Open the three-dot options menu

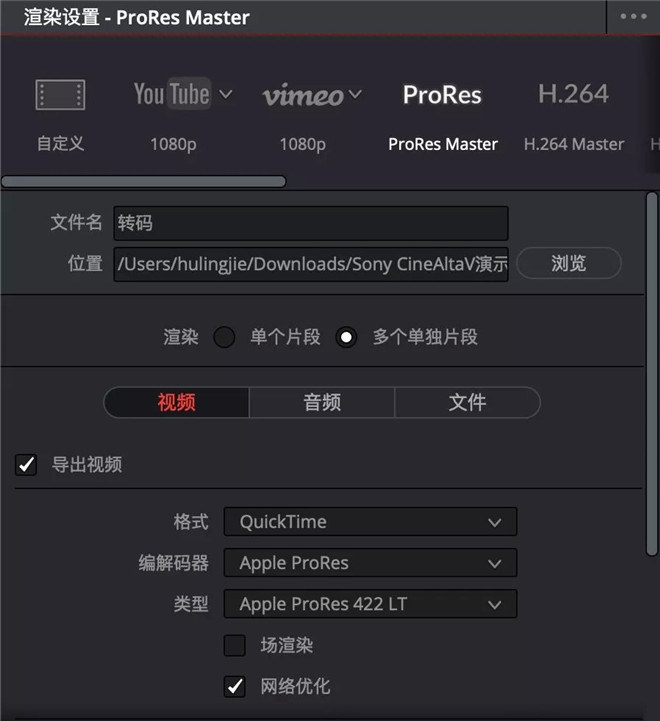coord(633,17)
